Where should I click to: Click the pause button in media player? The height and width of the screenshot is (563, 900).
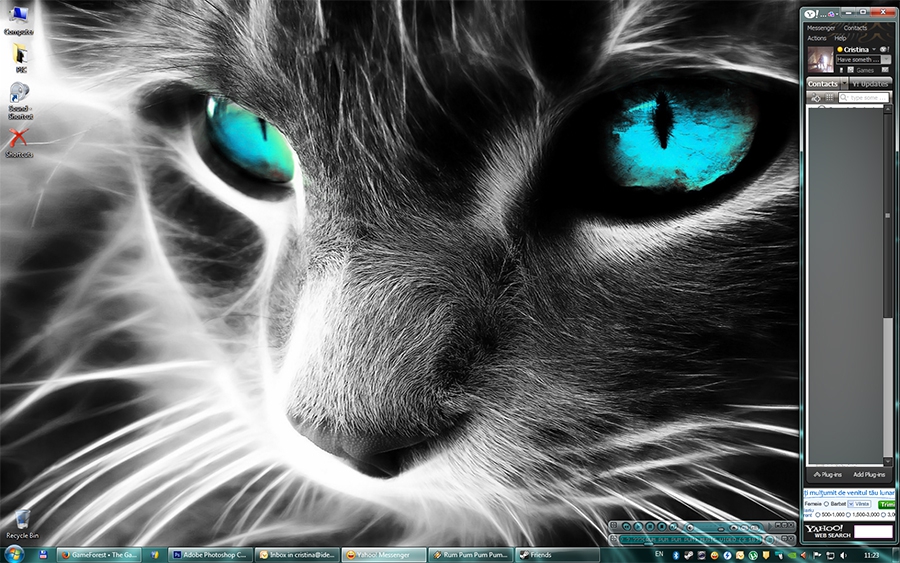point(650,526)
